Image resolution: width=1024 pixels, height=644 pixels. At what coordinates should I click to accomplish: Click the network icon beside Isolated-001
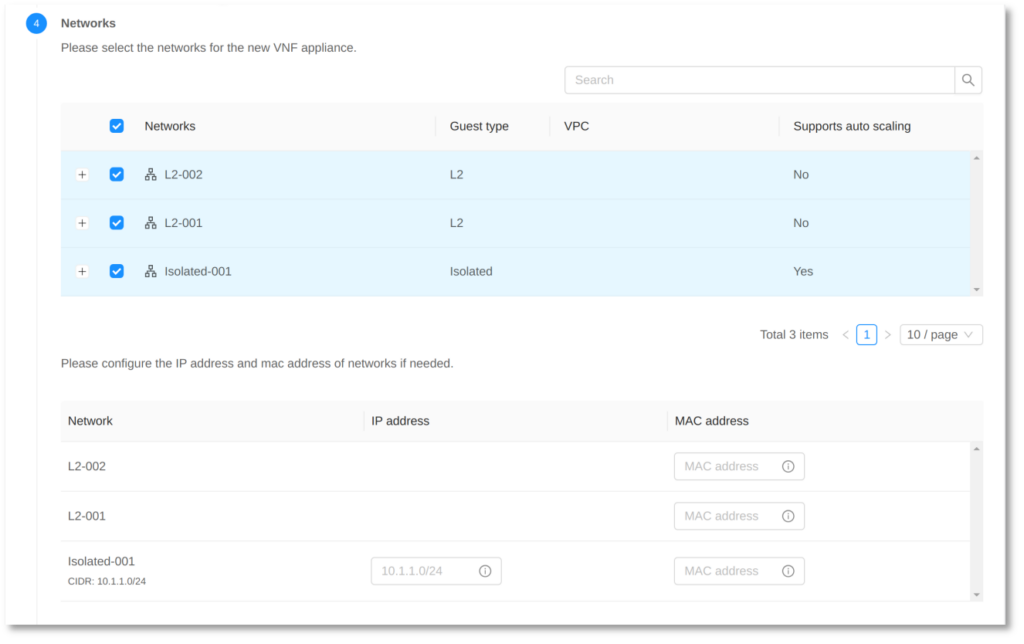point(151,271)
